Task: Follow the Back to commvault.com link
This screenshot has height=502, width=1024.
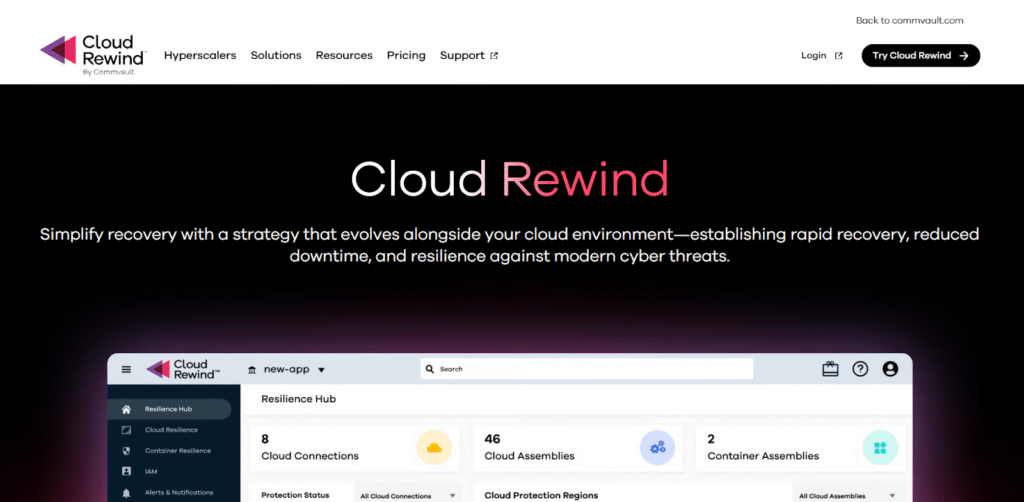Action: [x=909, y=20]
